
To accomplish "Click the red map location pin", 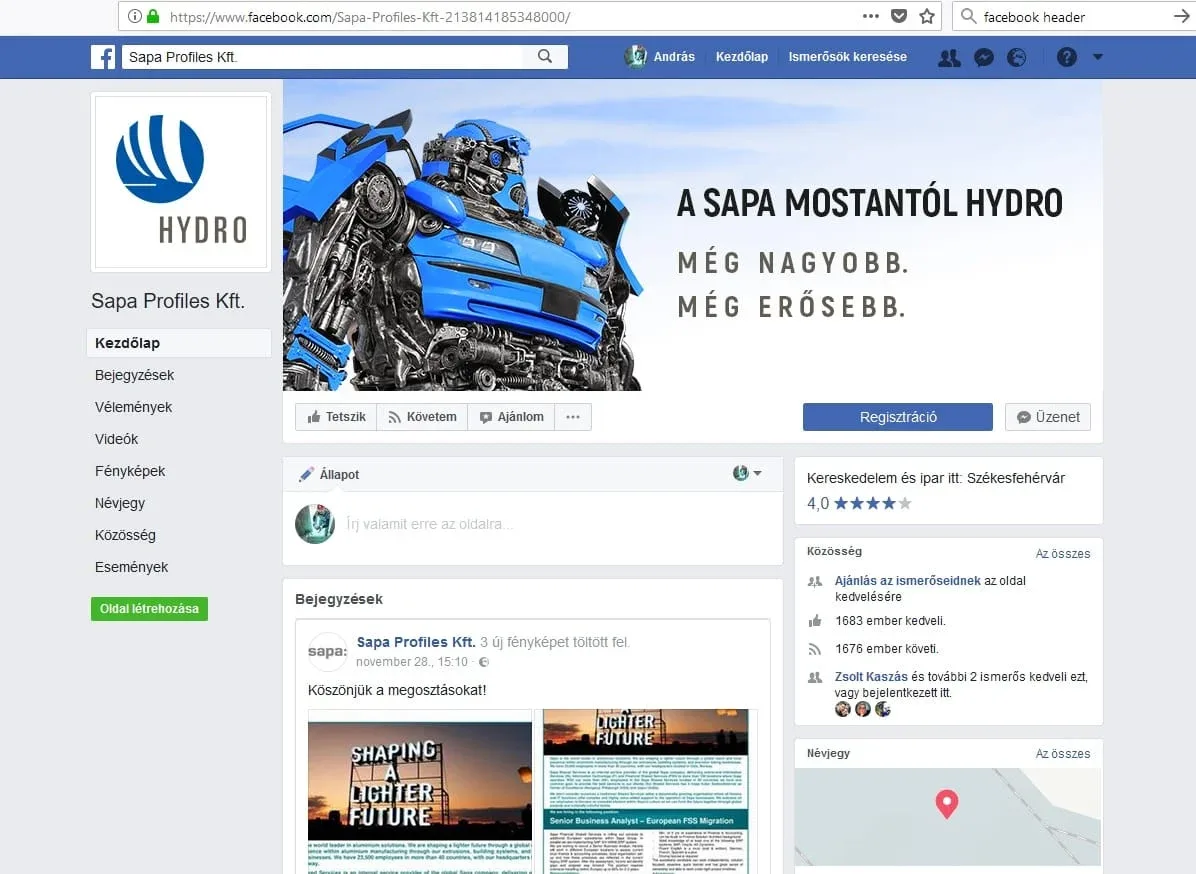I will pos(947,804).
